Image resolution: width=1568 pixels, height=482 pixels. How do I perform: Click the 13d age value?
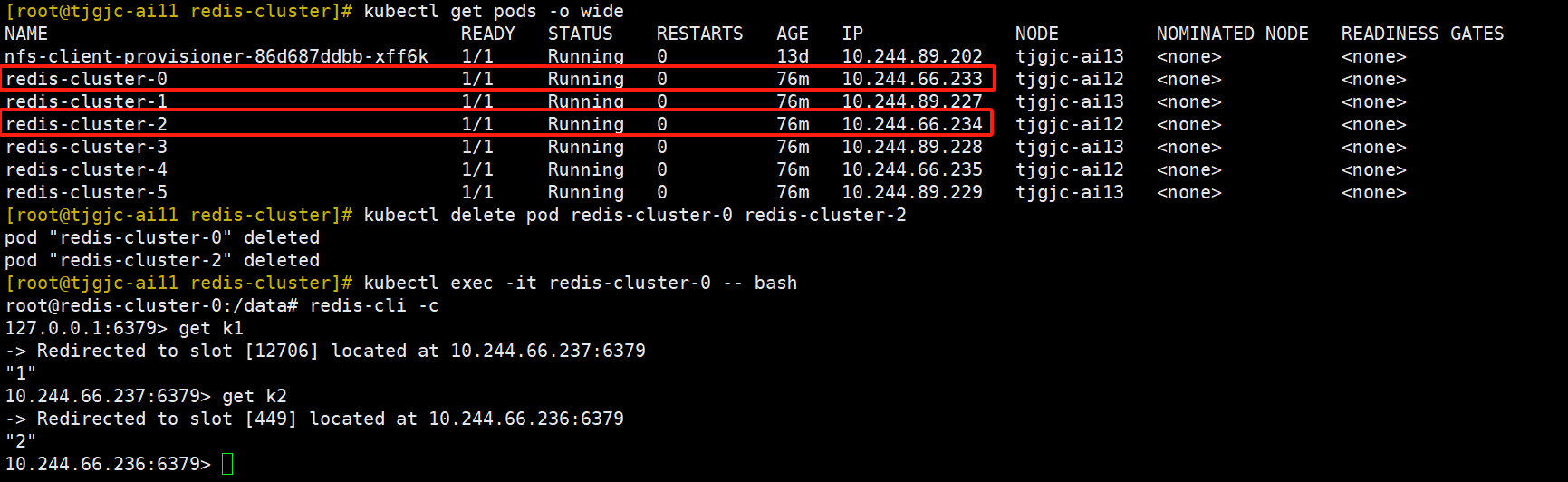(x=793, y=56)
